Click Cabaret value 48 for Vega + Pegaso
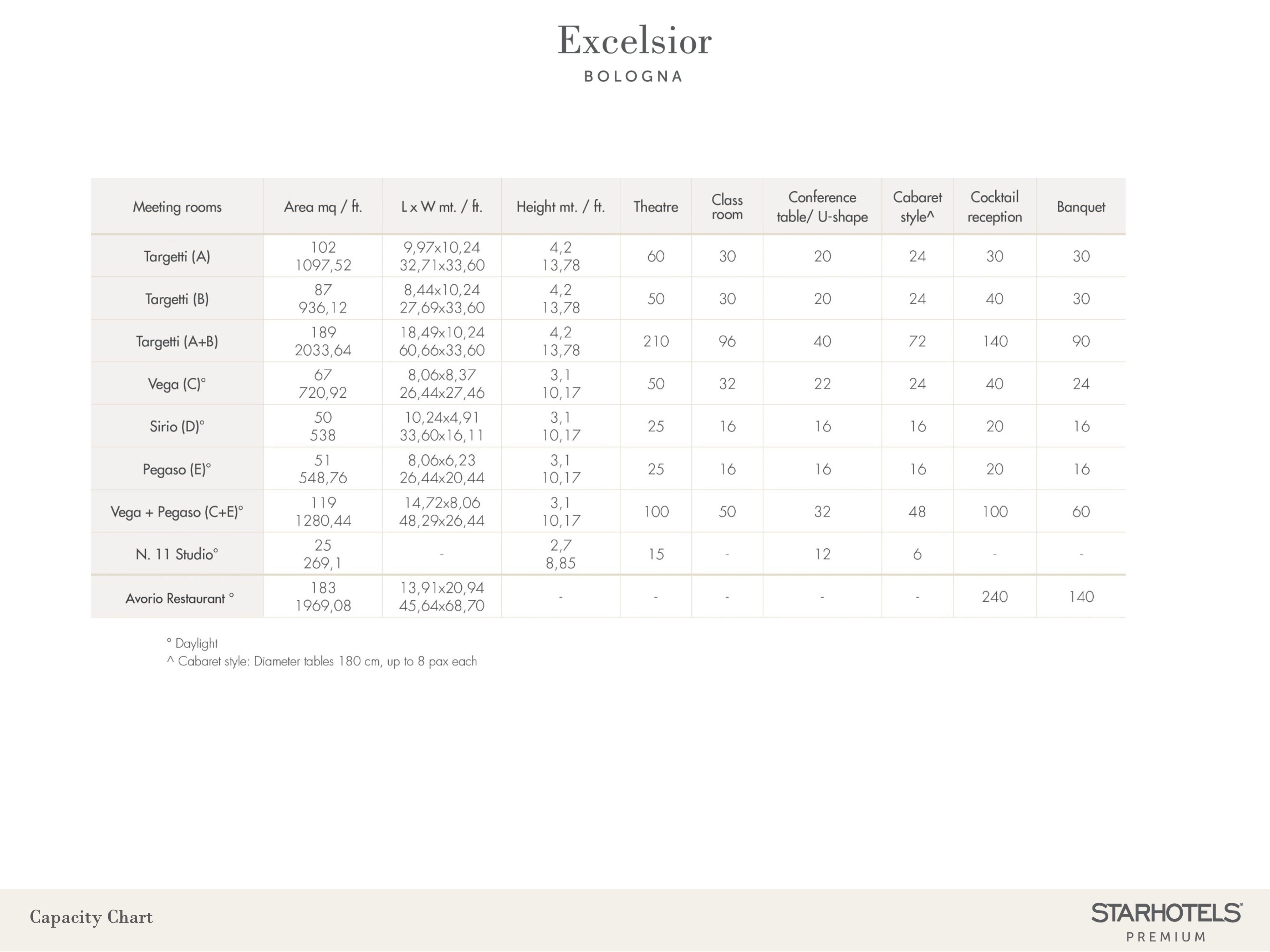 pyautogui.click(x=917, y=512)
